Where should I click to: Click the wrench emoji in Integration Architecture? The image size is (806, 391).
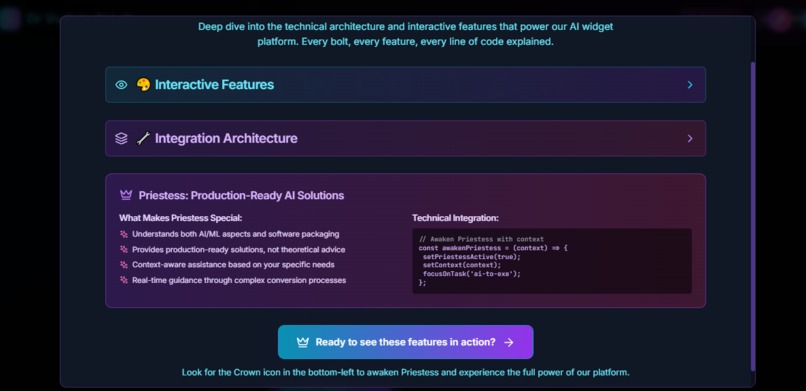click(143, 138)
